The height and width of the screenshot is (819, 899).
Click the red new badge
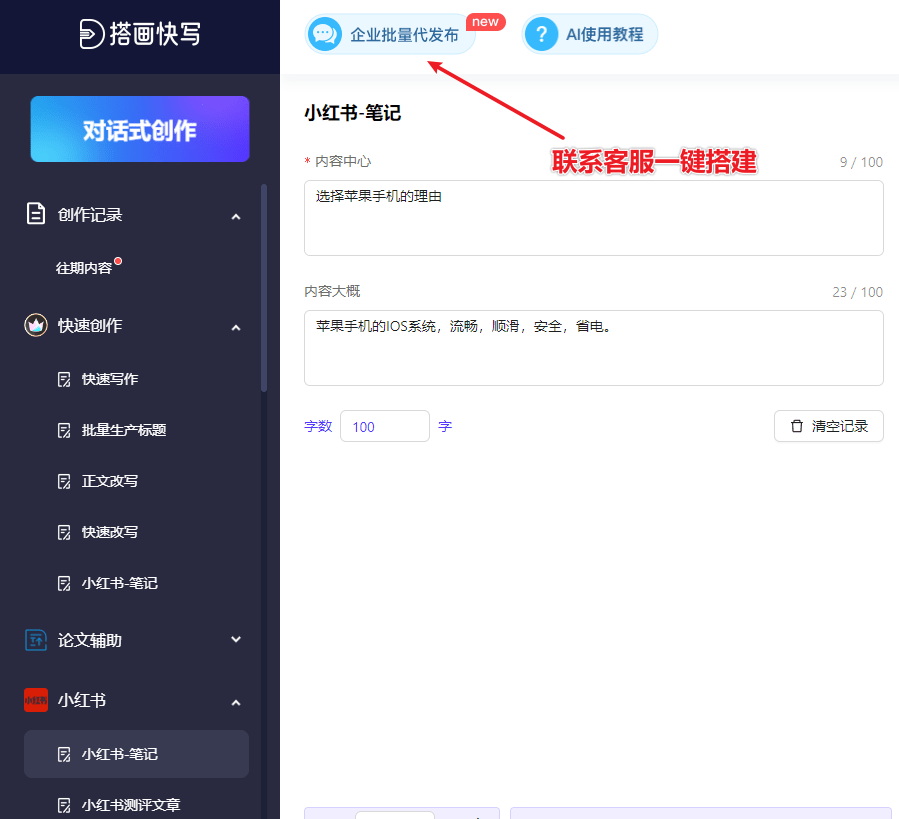pyautogui.click(x=486, y=22)
